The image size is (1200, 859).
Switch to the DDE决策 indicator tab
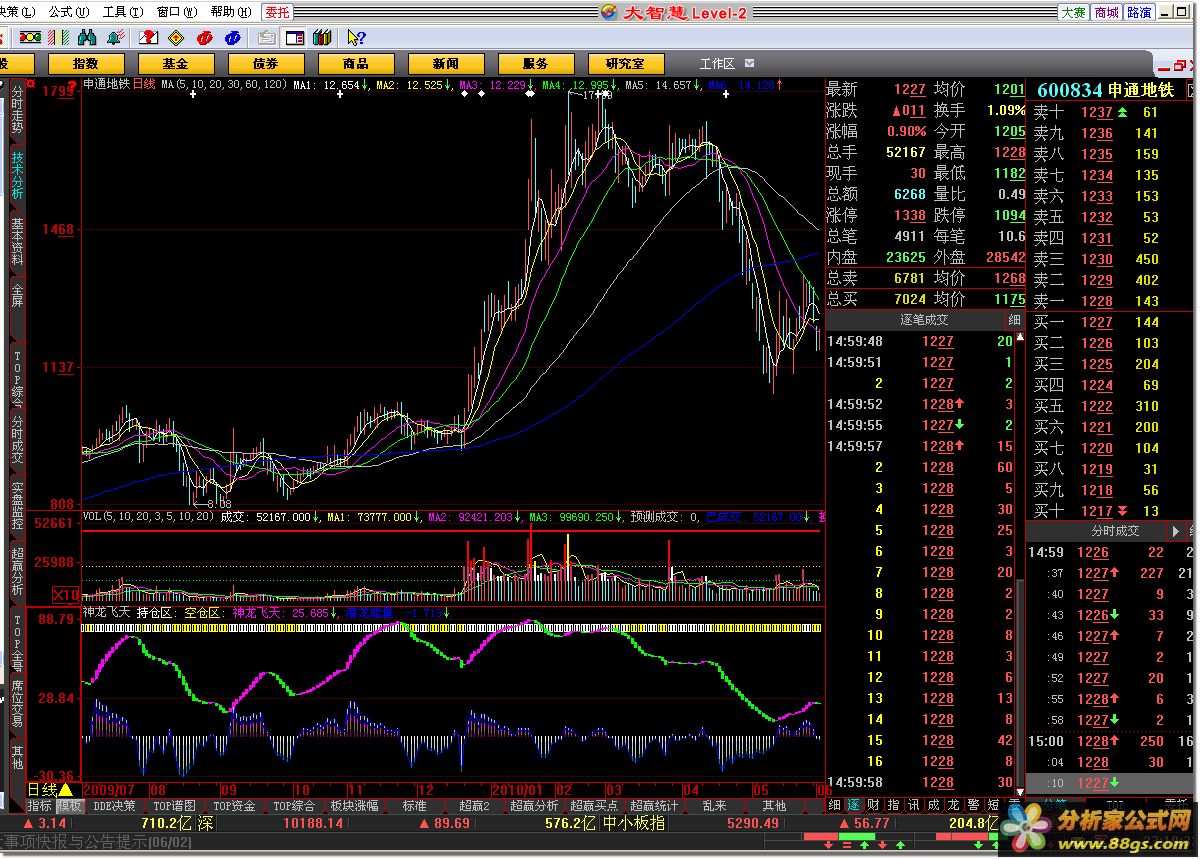click(114, 806)
